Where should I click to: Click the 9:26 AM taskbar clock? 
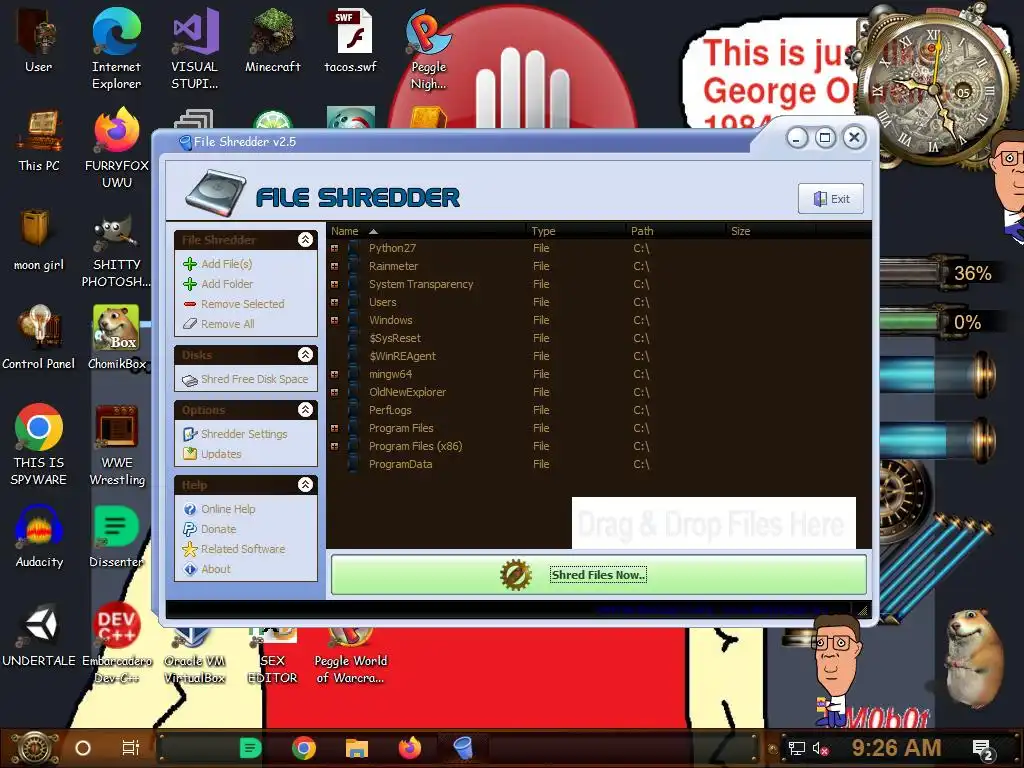click(896, 747)
